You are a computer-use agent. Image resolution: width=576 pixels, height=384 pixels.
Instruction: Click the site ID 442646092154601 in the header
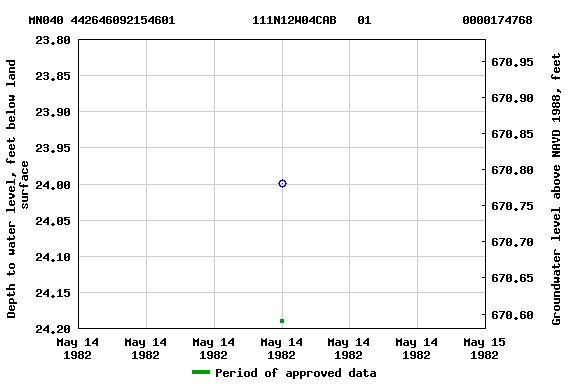pyautogui.click(x=123, y=20)
